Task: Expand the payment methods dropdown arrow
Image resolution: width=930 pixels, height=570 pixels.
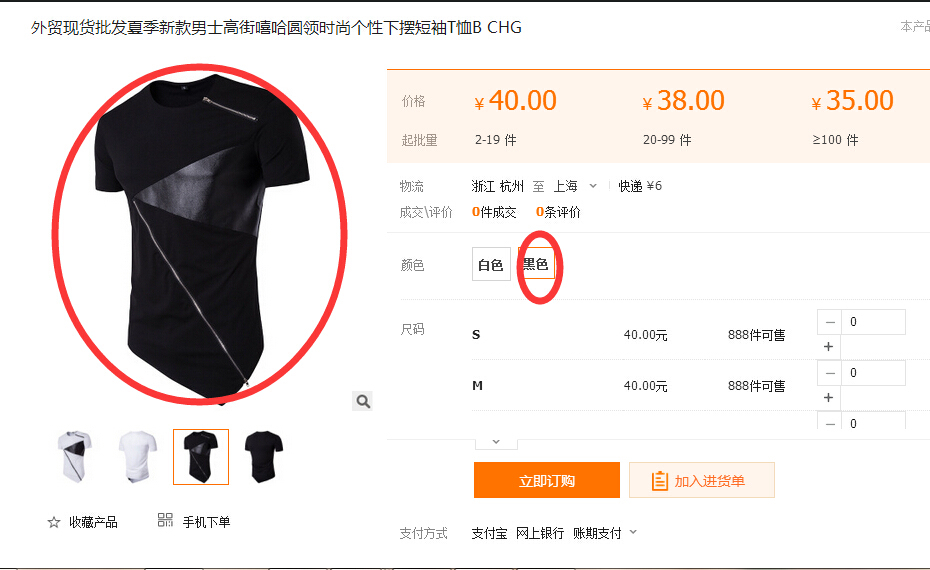Action: point(633,532)
